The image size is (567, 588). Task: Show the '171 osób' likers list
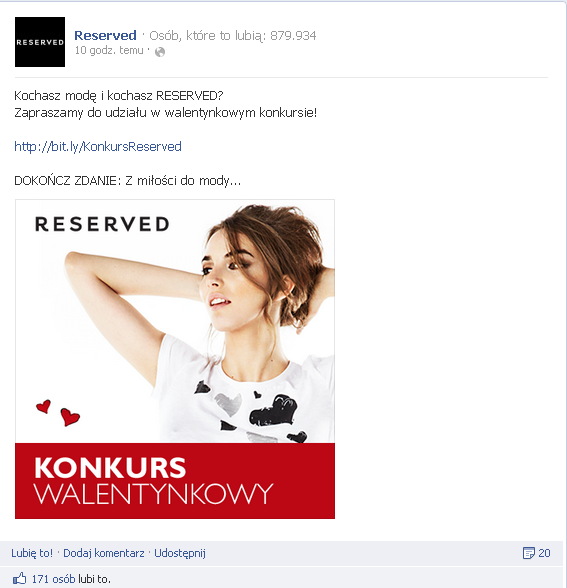click(53, 579)
